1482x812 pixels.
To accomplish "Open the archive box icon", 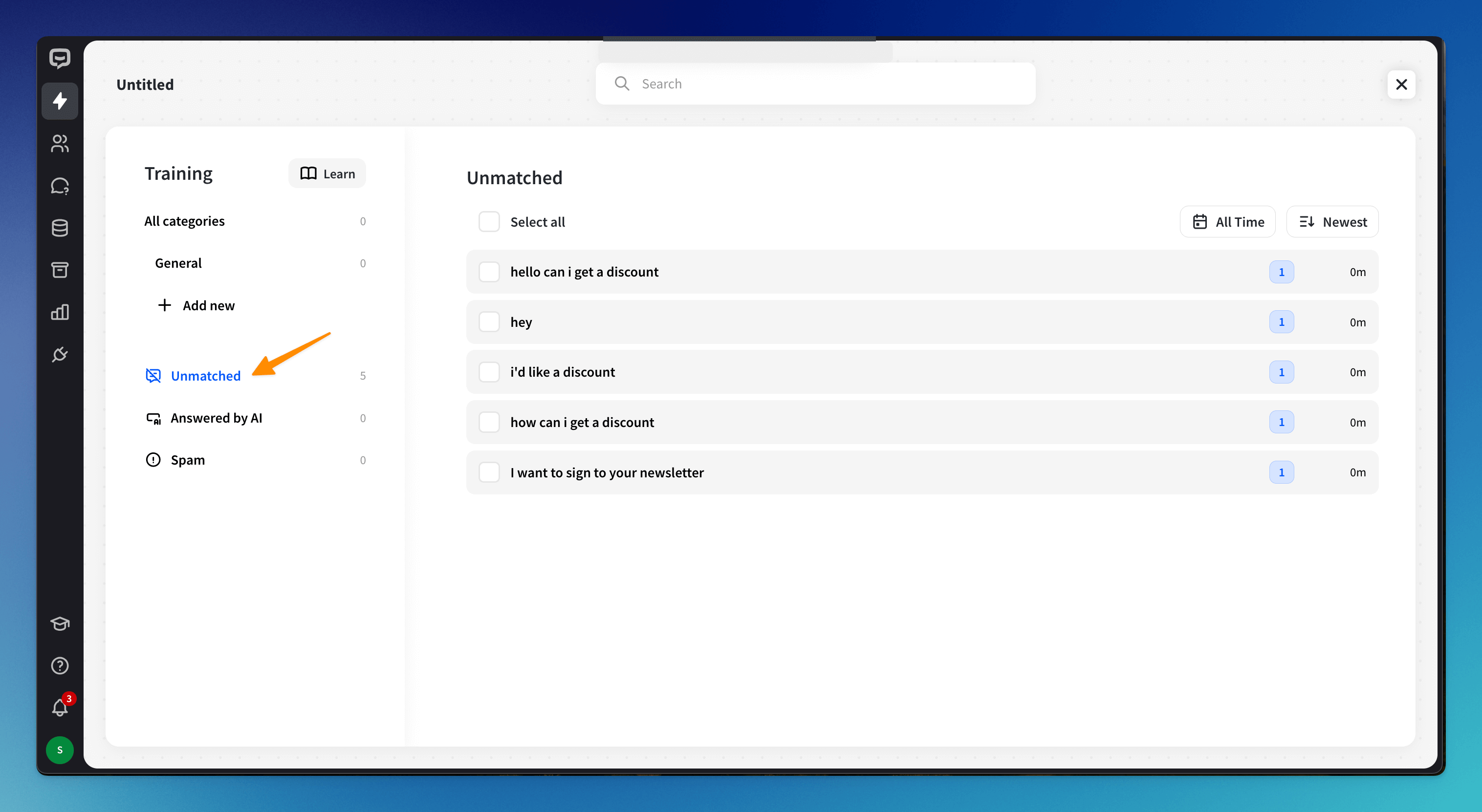I will 60,270.
